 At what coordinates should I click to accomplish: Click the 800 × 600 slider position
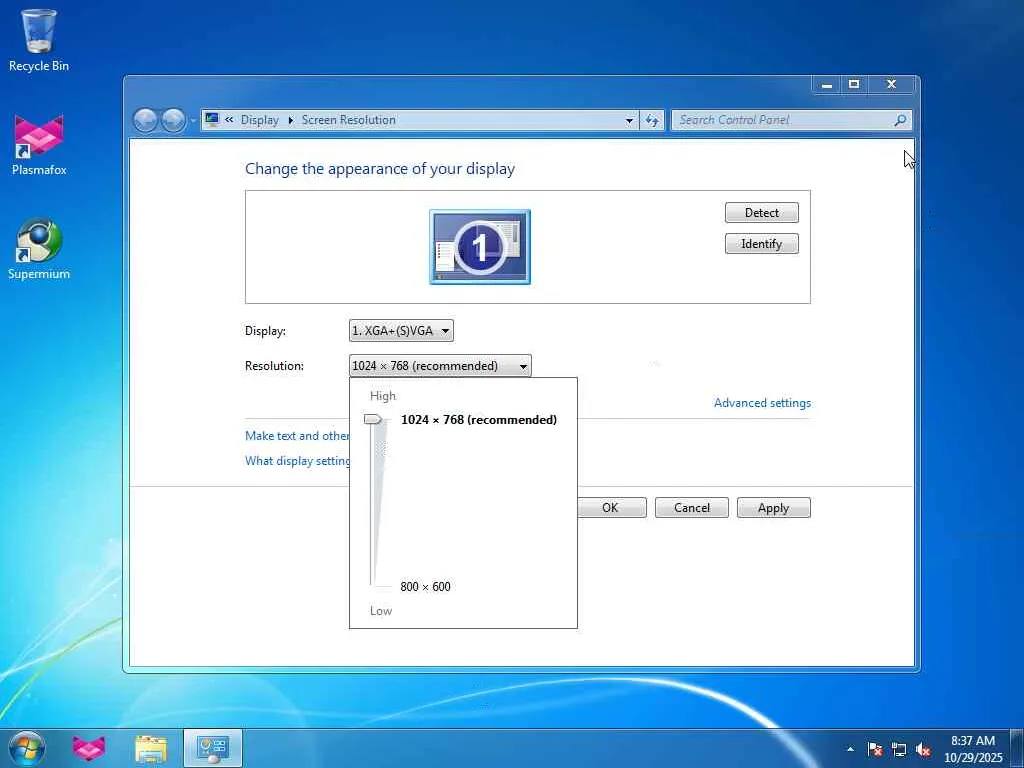pos(425,586)
